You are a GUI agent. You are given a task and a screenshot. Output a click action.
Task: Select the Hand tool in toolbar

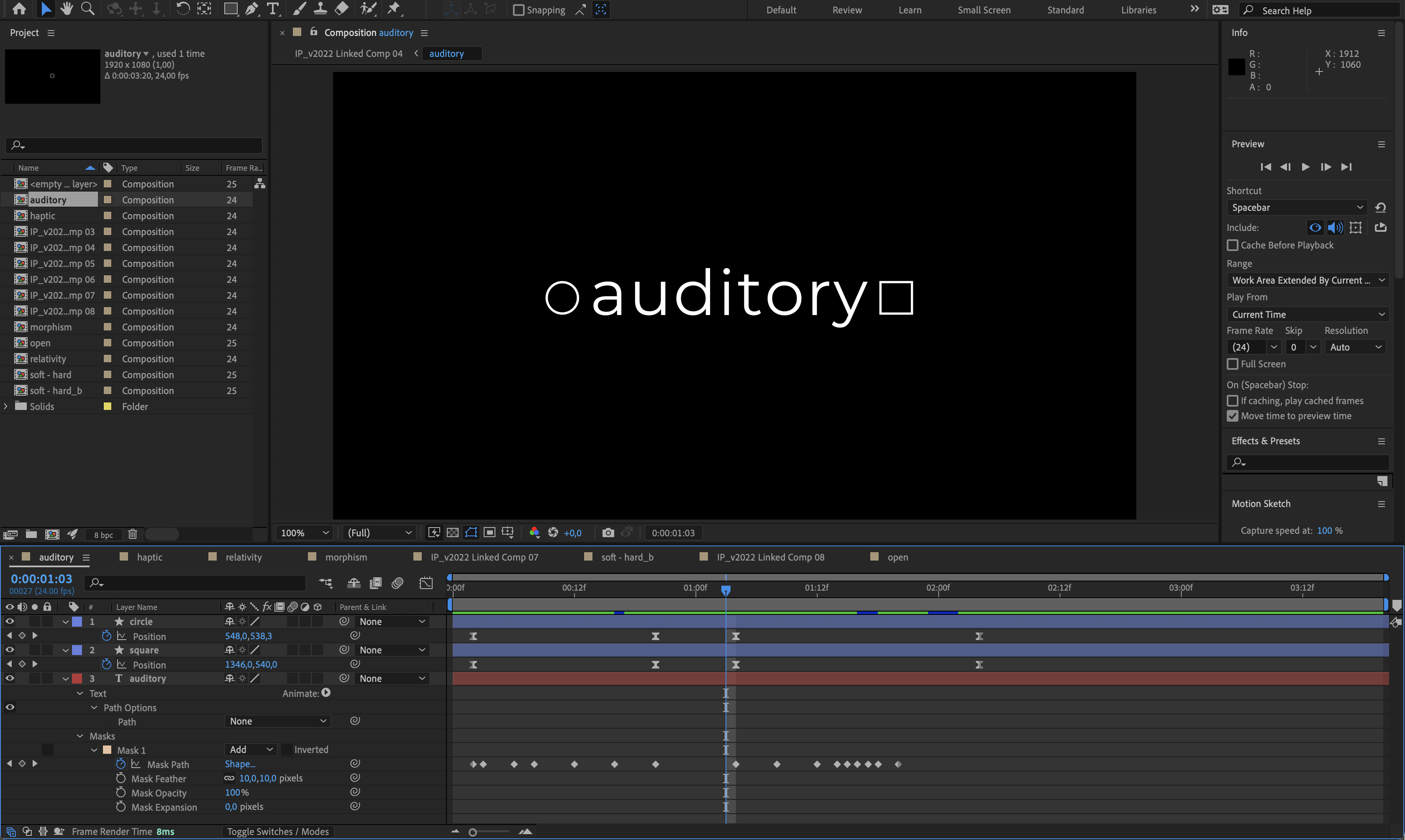point(67,8)
